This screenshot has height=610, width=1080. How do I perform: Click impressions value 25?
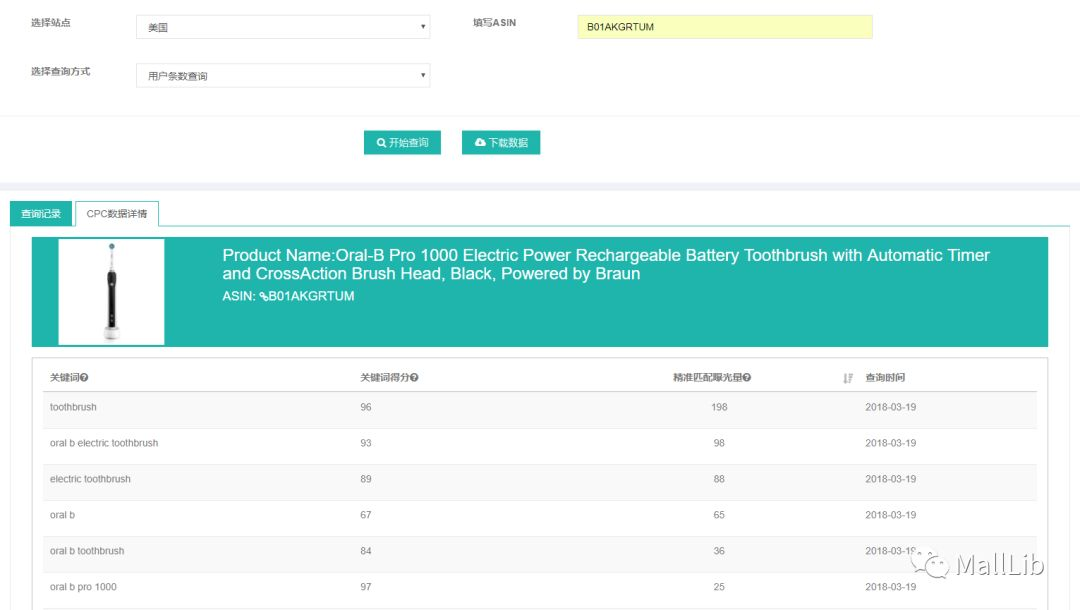(x=719, y=587)
